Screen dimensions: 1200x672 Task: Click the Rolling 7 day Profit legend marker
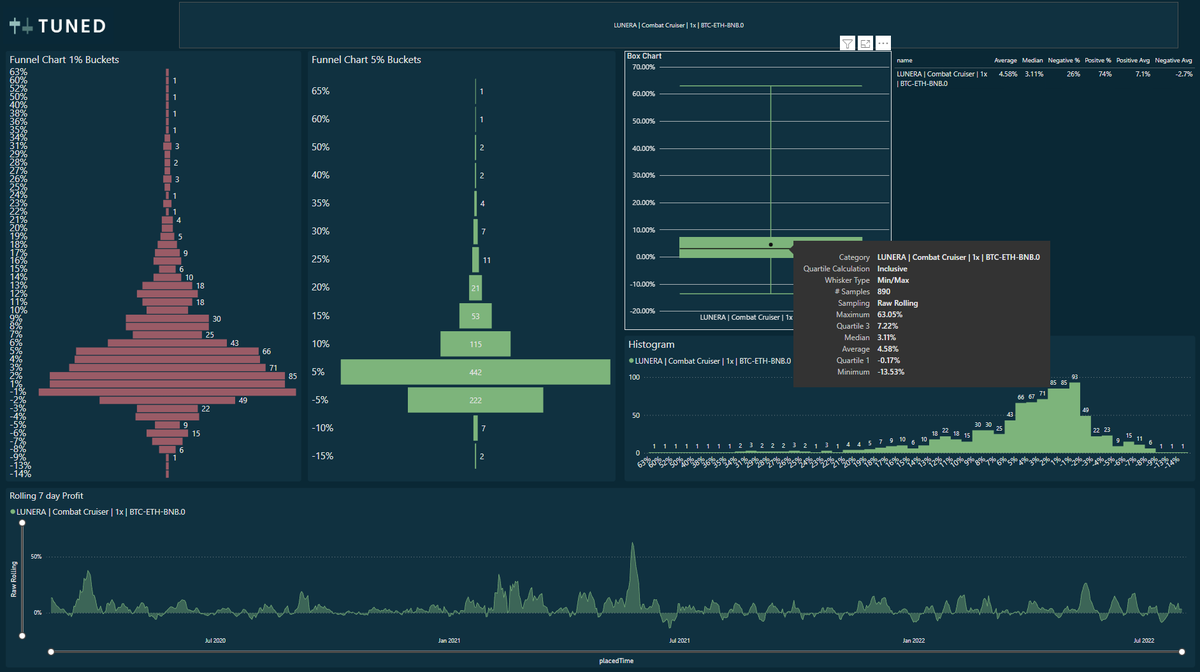tap(14, 510)
